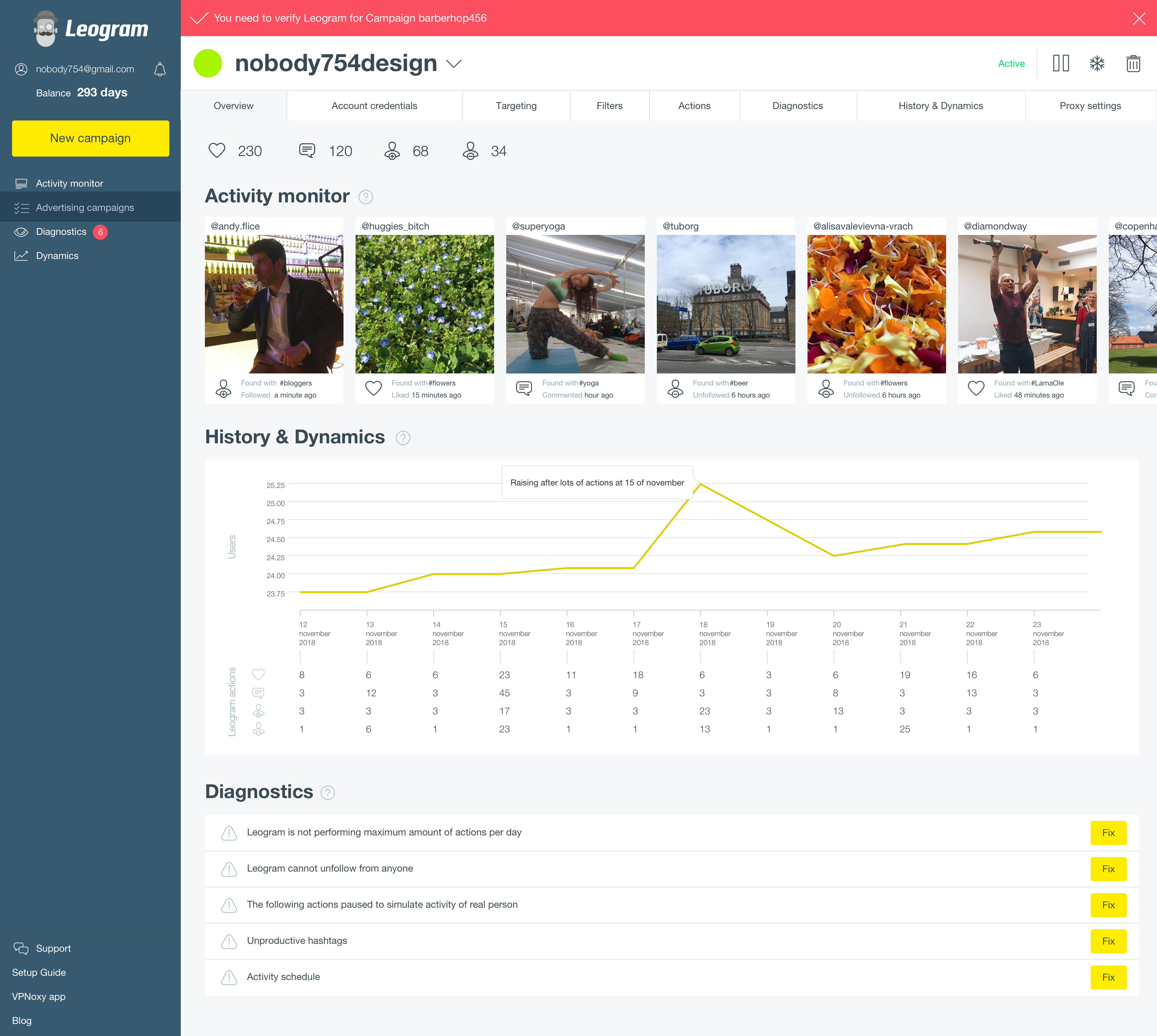Dismiss the red verification banner
Screen dimensions: 1157x1036
[x=1139, y=18]
